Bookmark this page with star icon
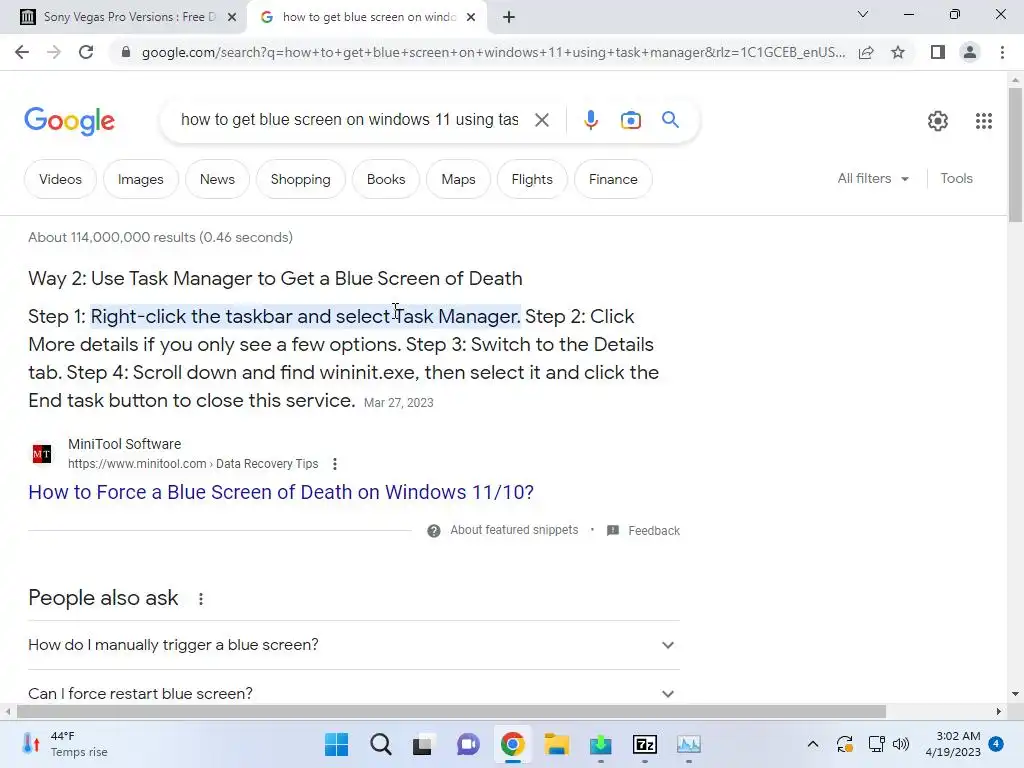 (898, 52)
